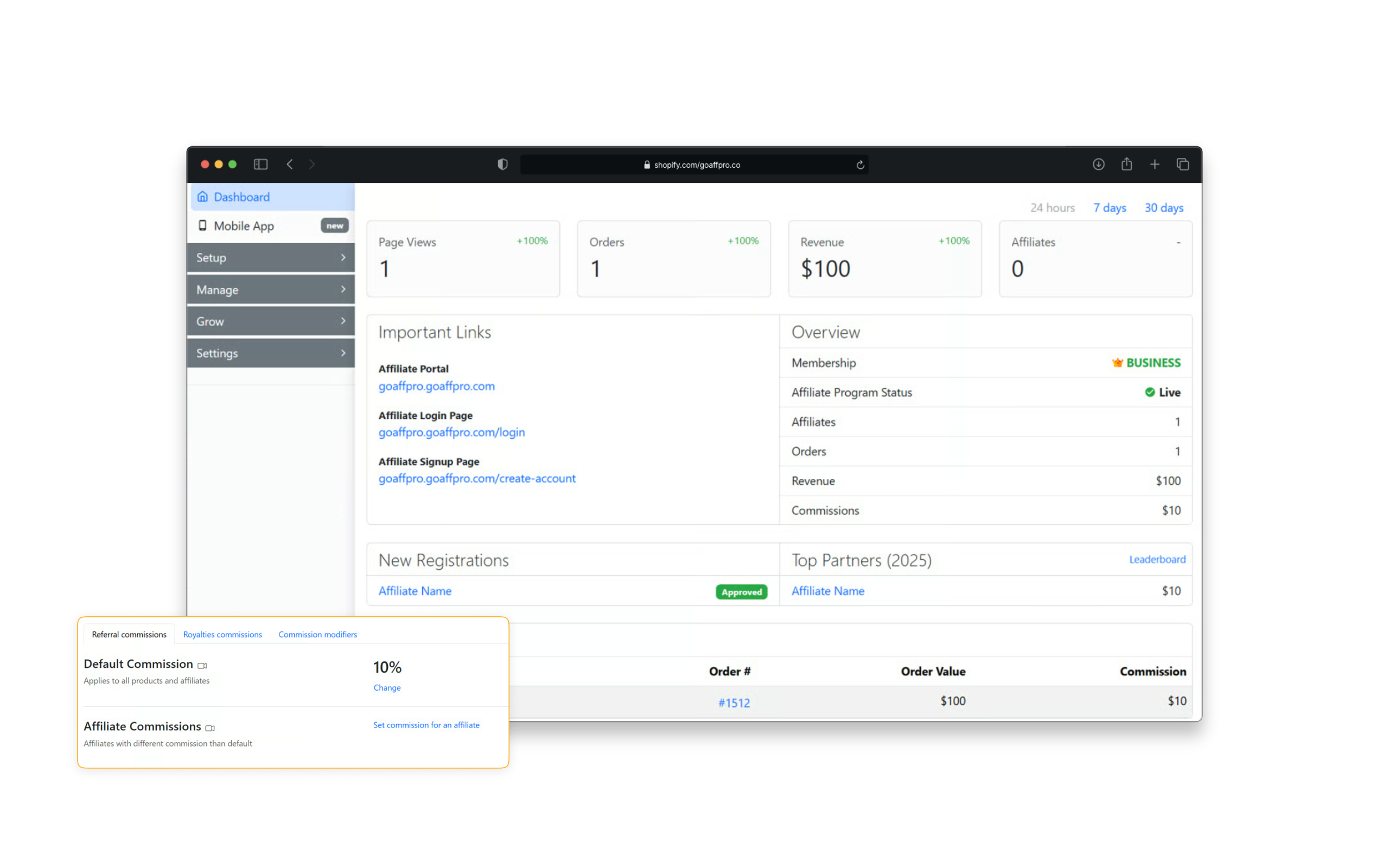Click the Important Links heading

pyautogui.click(x=435, y=333)
